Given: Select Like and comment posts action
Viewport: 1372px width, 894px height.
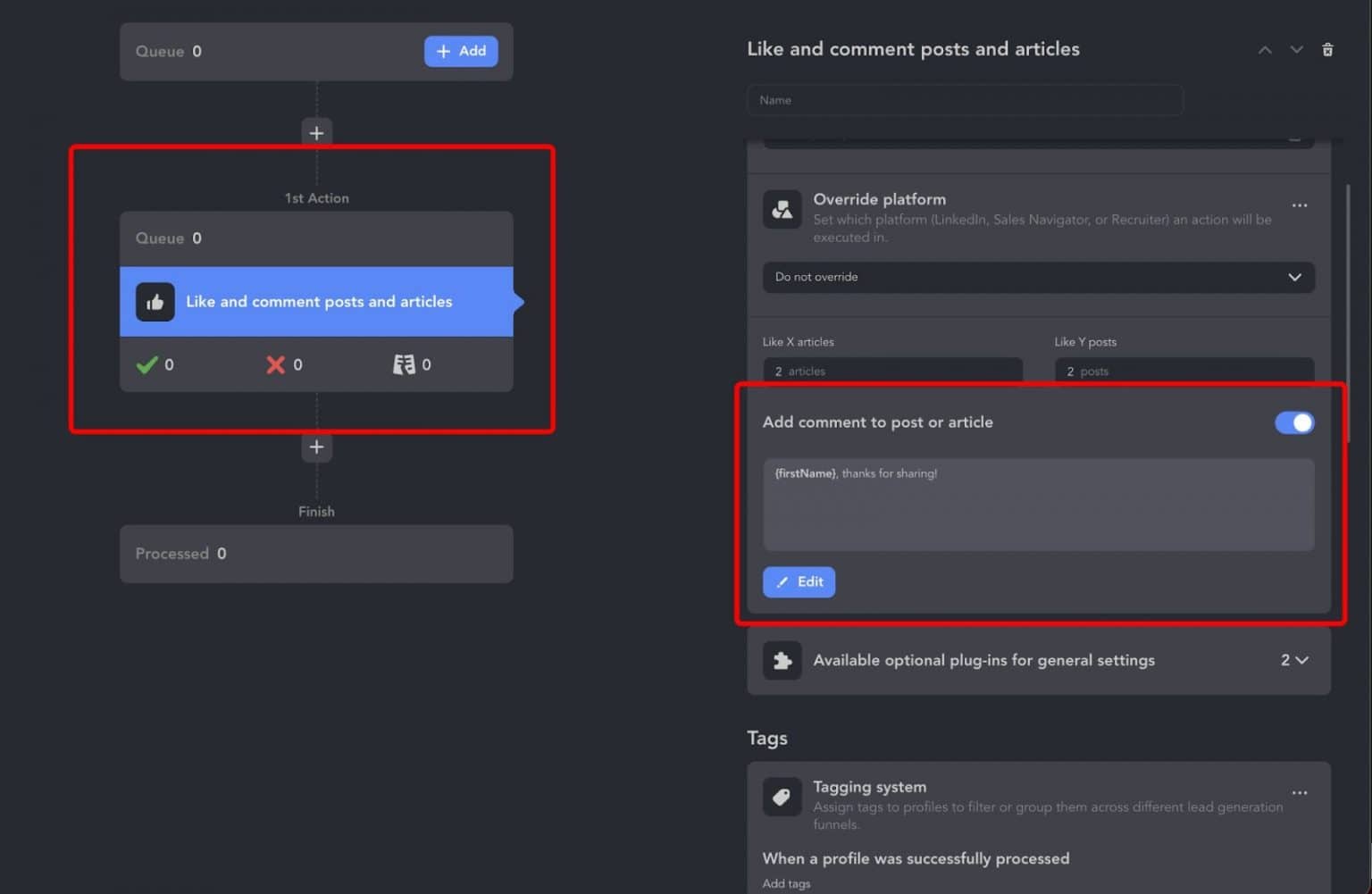Looking at the screenshot, I should (318, 302).
